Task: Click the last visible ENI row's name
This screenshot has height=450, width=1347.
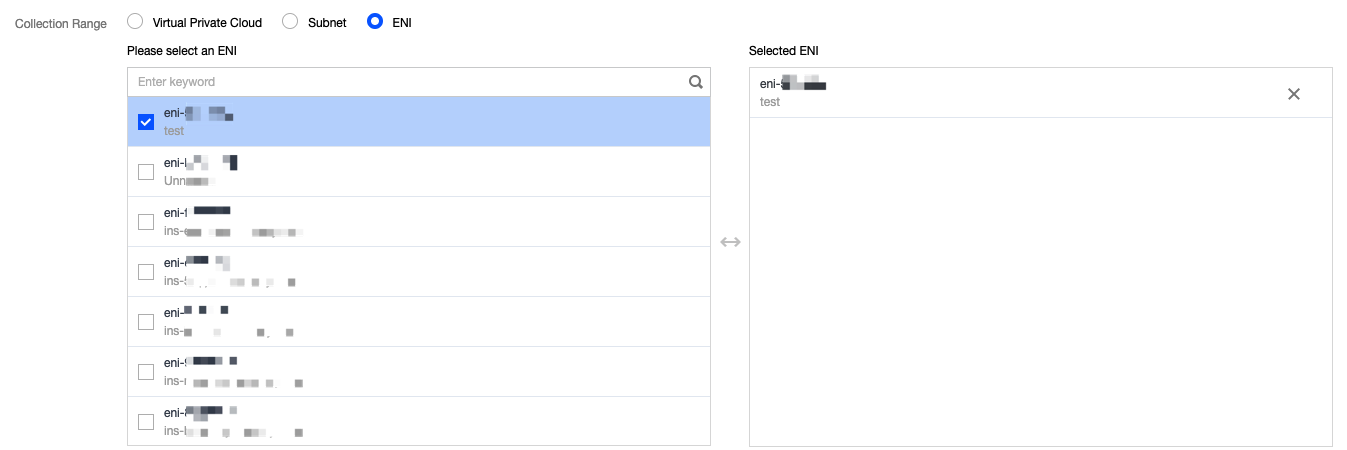Action: coord(200,412)
